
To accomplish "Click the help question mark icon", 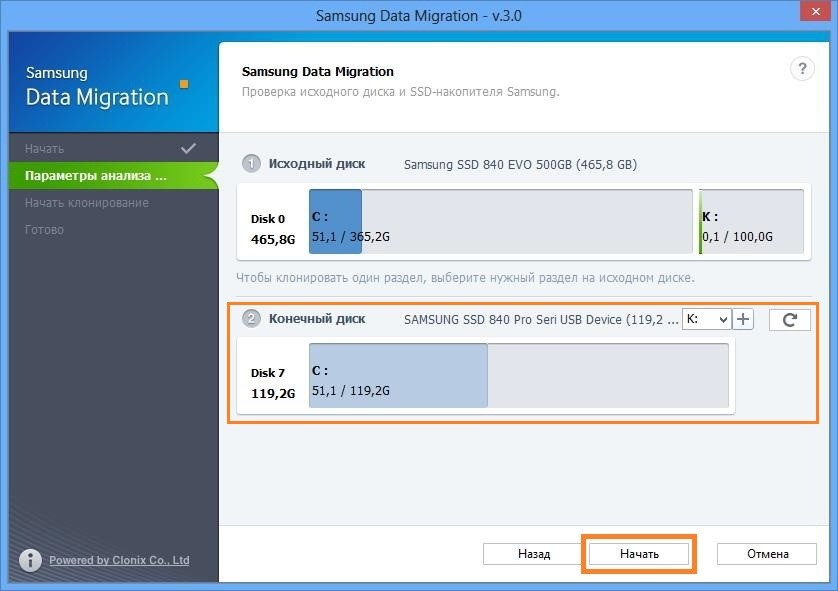I will [802, 69].
